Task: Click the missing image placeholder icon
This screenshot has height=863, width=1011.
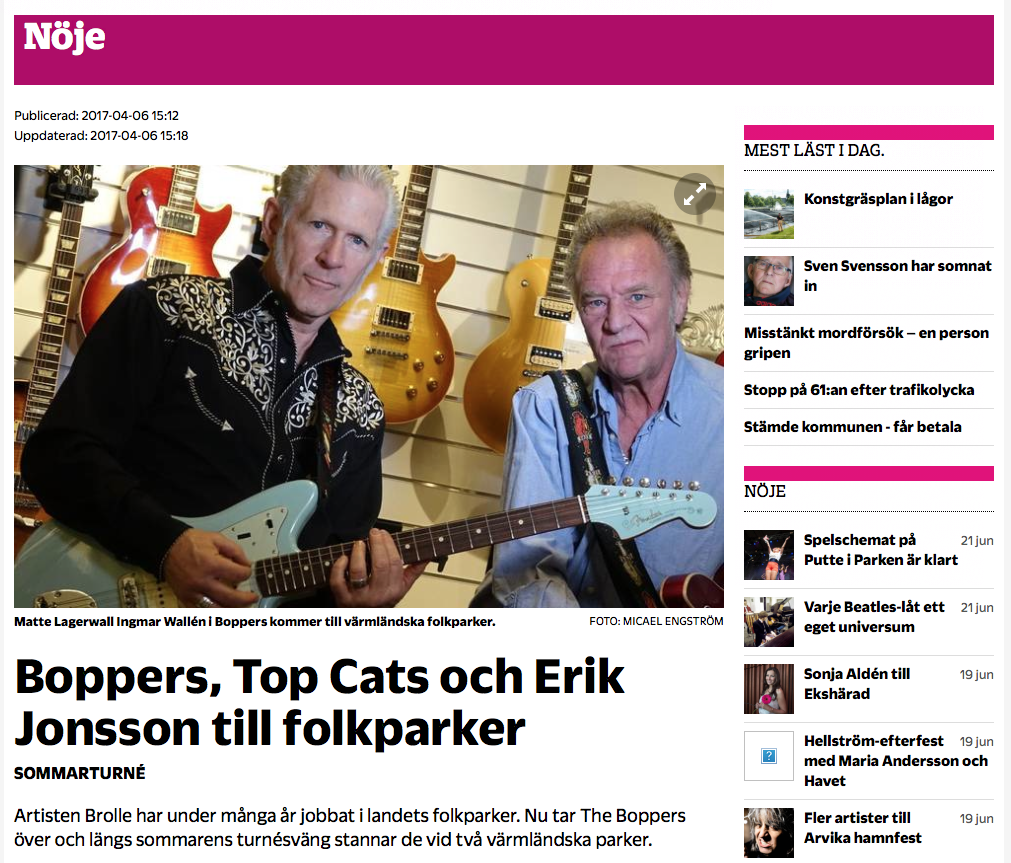Action: (769, 756)
